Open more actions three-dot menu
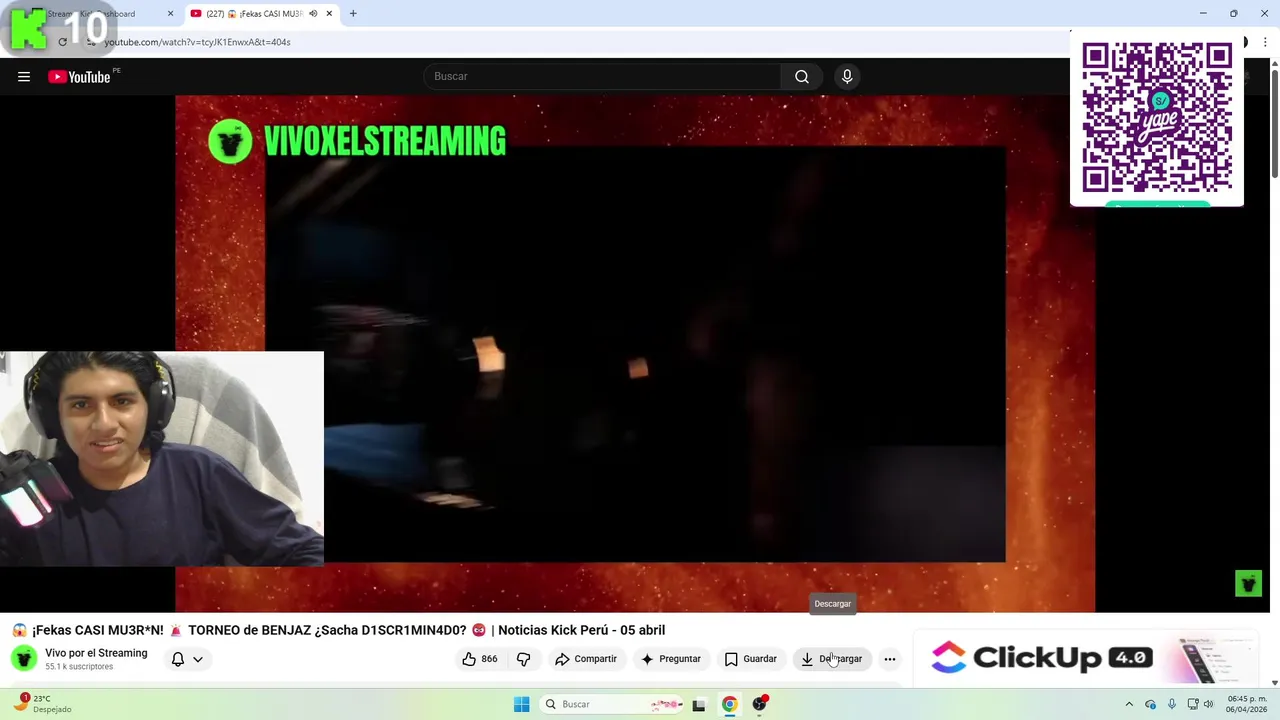Image resolution: width=1280 pixels, height=720 pixels. (x=890, y=659)
